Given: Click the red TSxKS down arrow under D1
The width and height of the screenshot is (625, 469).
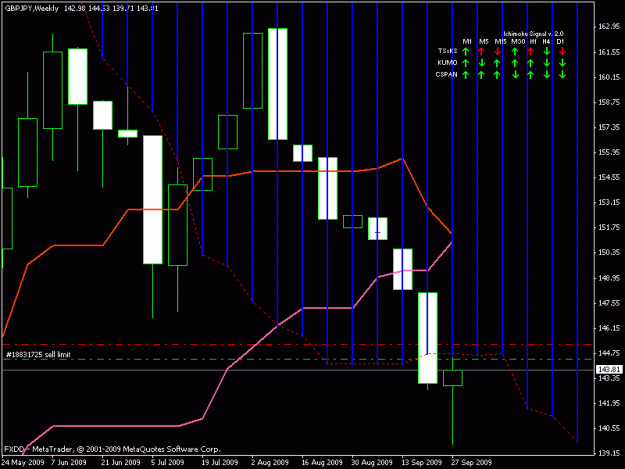Looking at the screenshot, I should point(562,51).
